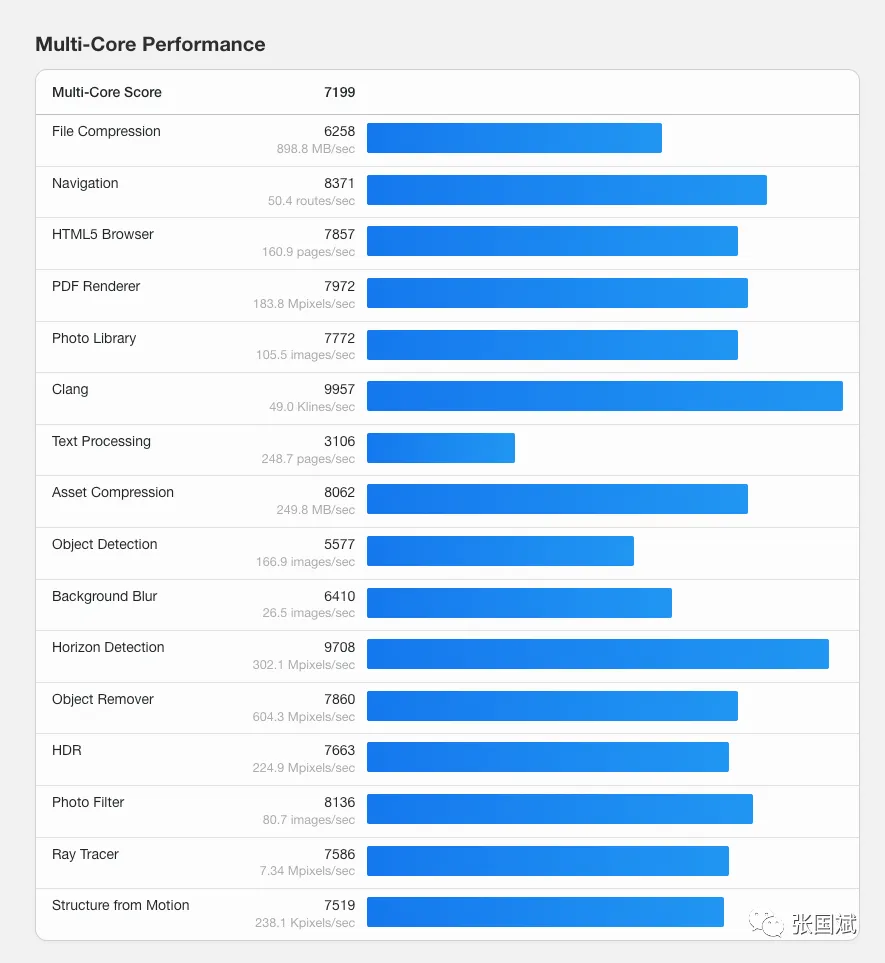Click the Navigation benchmark bar
This screenshot has height=963, width=885.
coord(566,190)
